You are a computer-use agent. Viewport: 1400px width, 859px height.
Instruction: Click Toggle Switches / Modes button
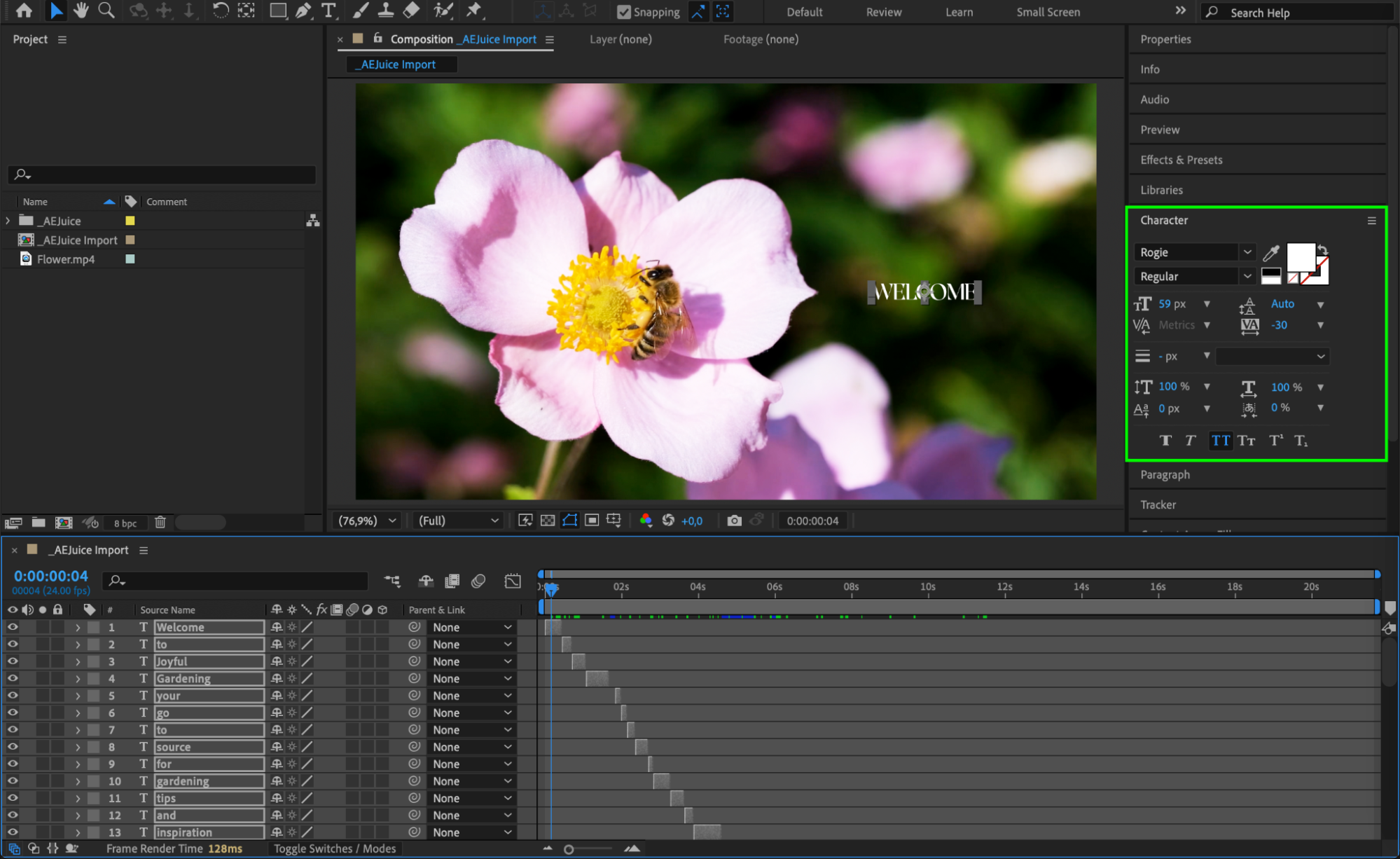click(335, 848)
